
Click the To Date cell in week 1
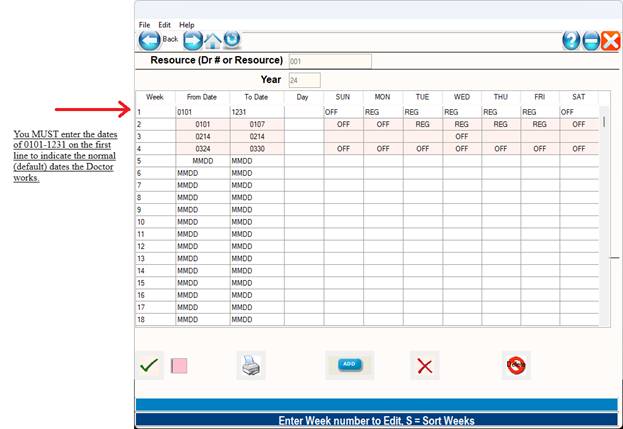tap(257, 112)
